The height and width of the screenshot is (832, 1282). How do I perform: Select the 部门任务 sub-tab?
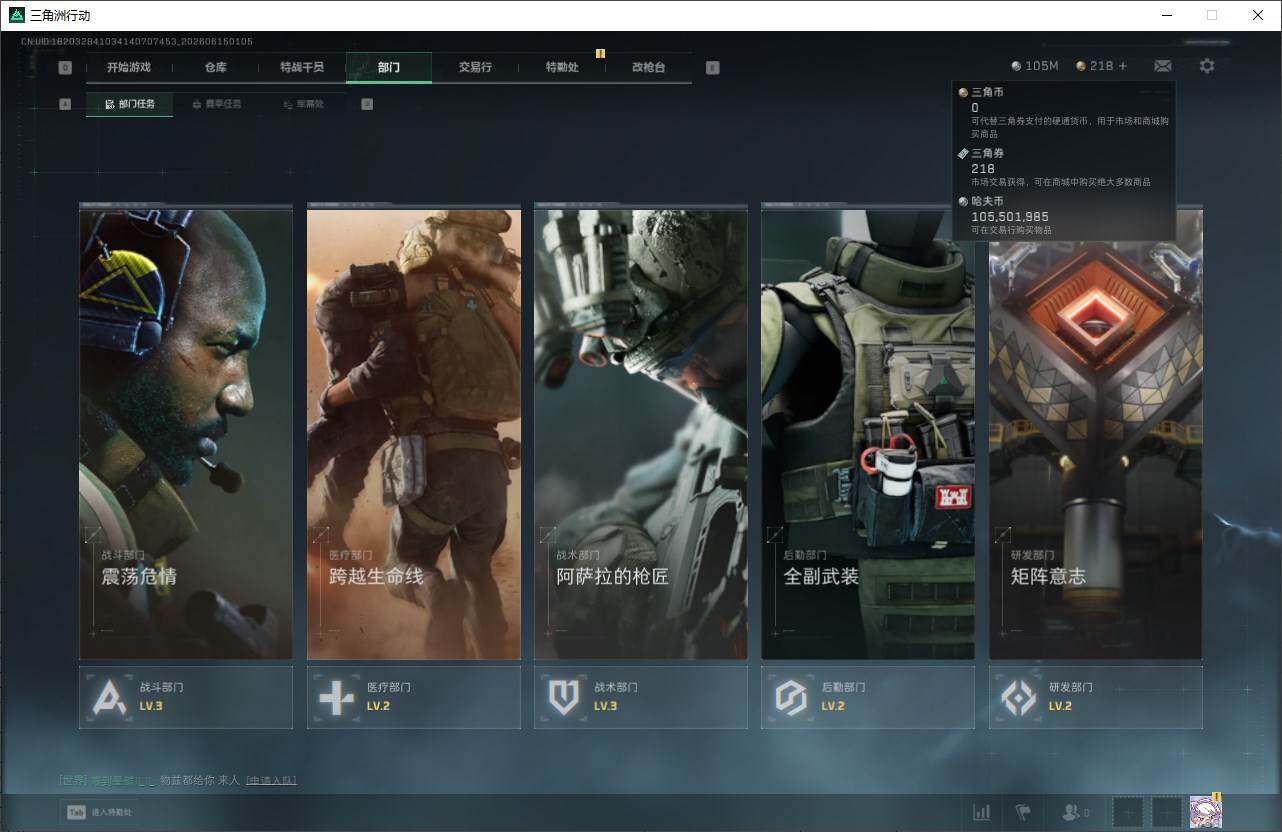coord(129,104)
